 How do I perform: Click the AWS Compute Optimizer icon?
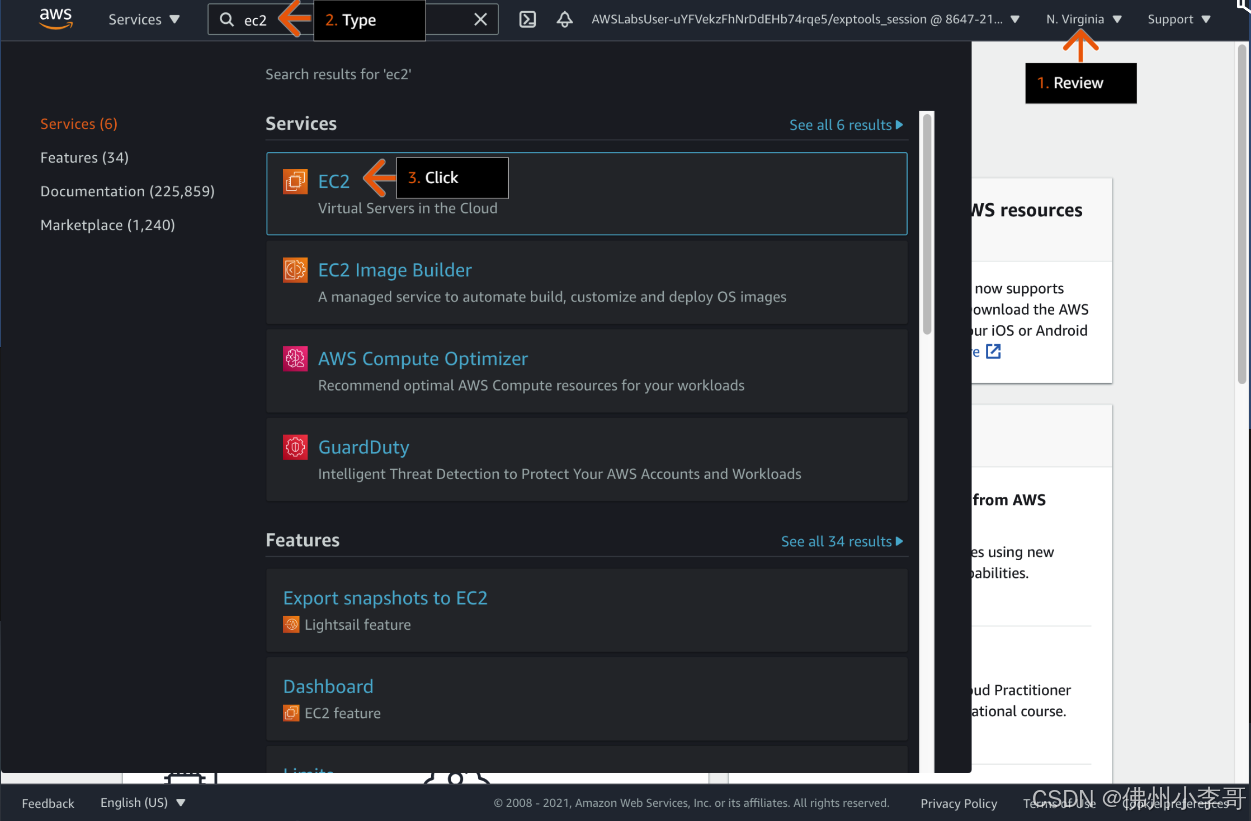click(295, 358)
